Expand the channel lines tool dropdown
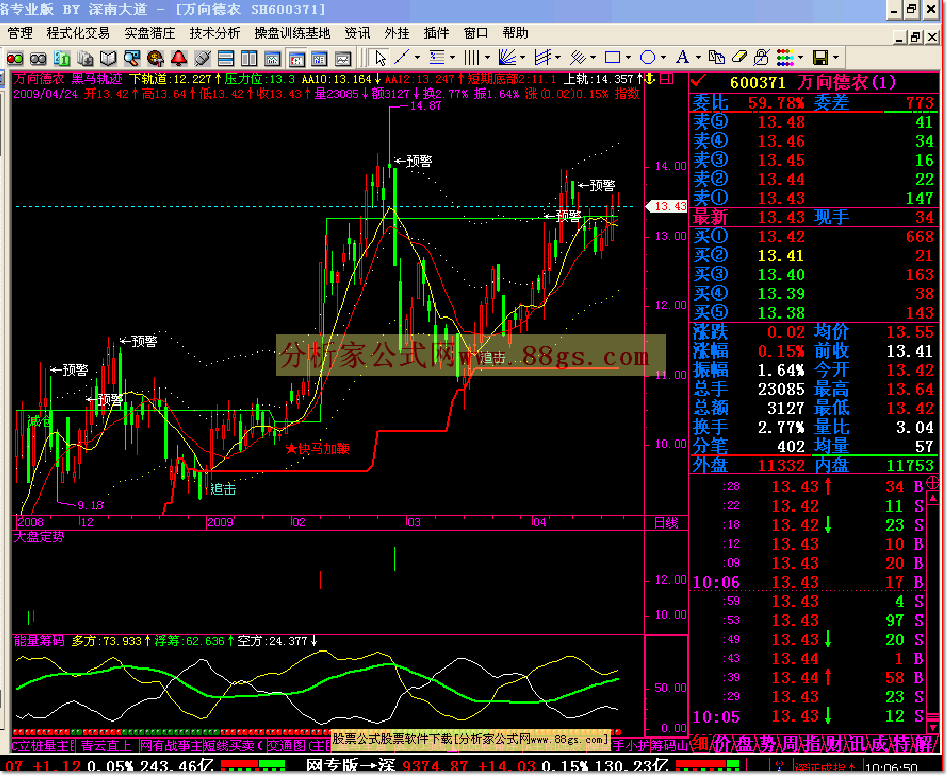The width and height of the screenshot is (950, 777). (x=557, y=58)
